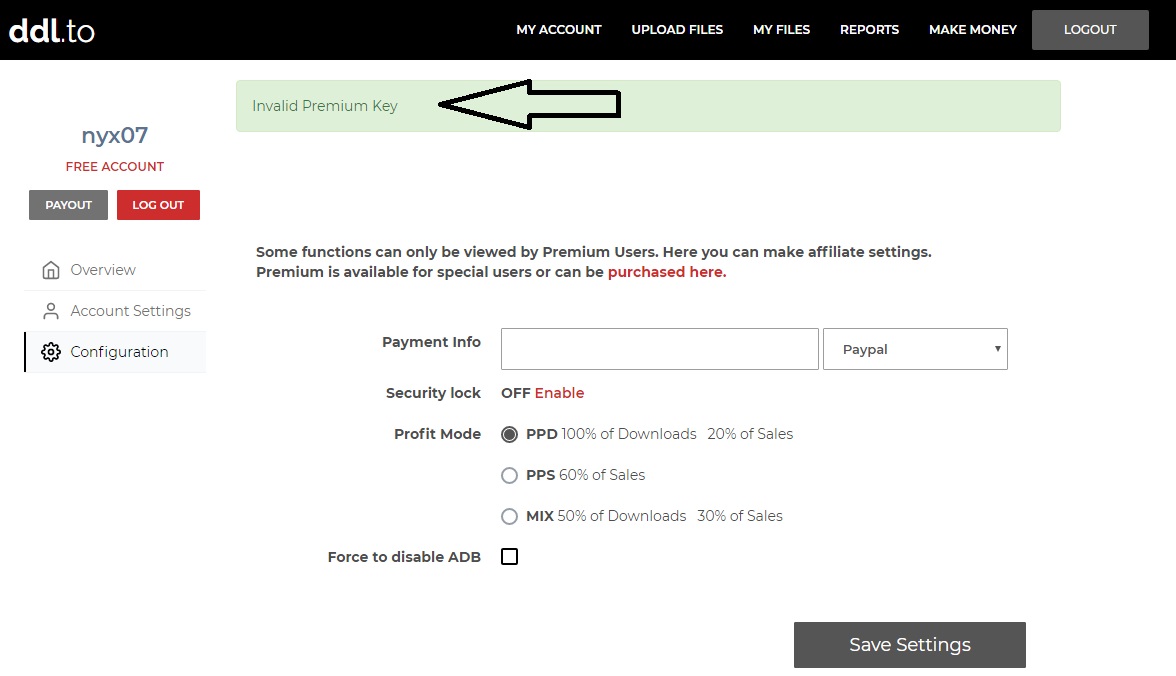Open the REPORTS menu item
Viewport: 1176px width, 676px height.
coord(869,30)
